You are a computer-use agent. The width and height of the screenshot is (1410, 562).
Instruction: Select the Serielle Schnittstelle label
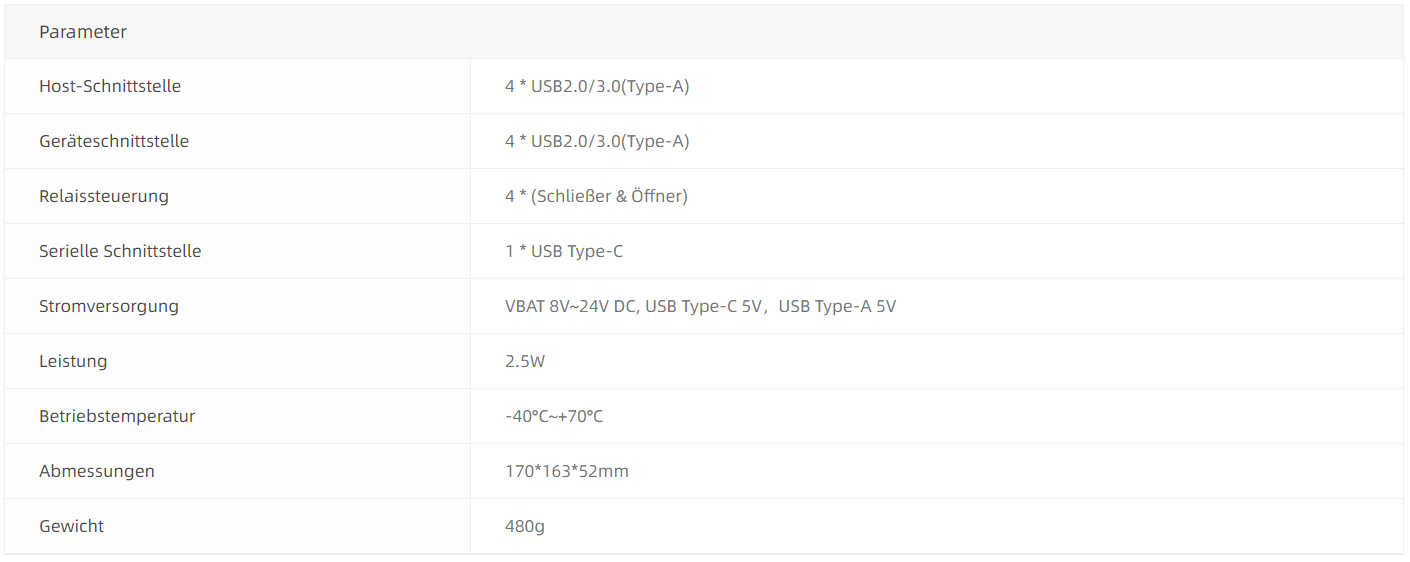[120, 251]
